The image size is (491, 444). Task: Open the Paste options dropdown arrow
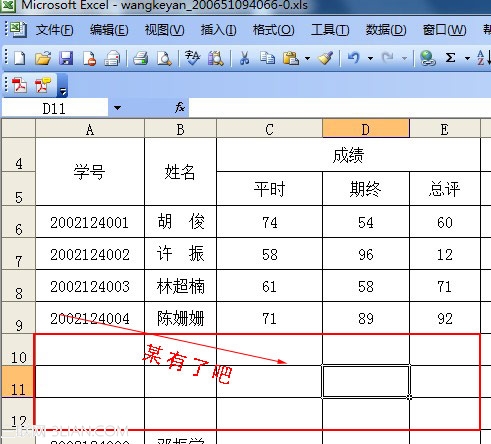307,59
